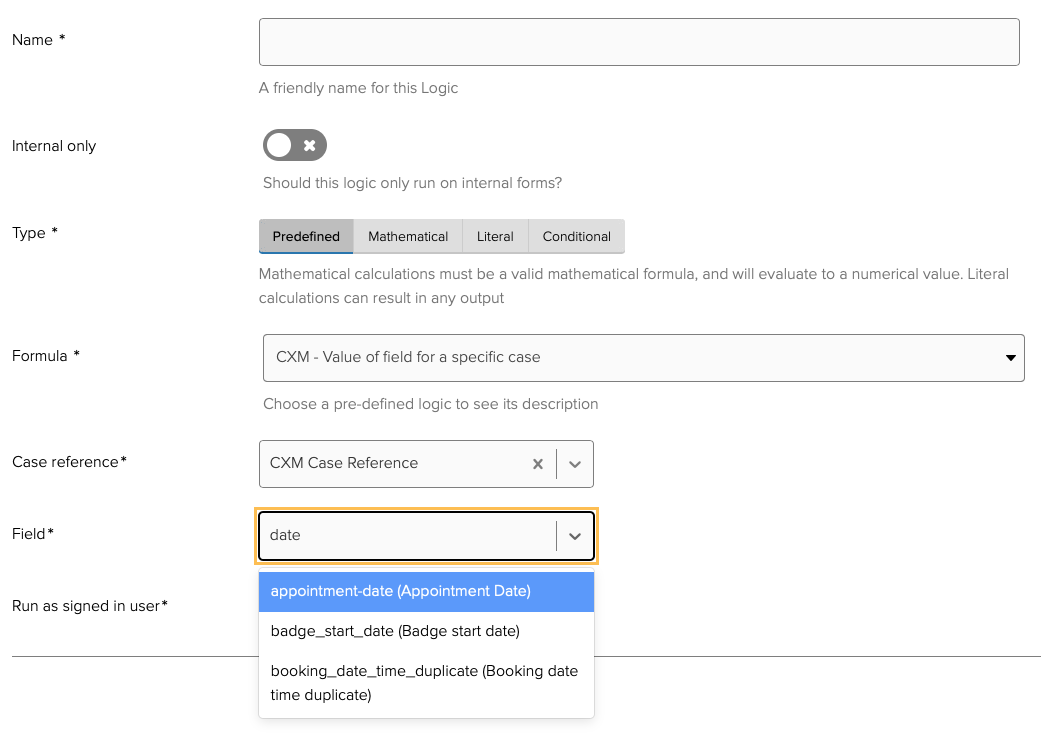Image resolution: width=1057 pixels, height=737 pixels.
Task: Expand the Case reference chevron
Action: pos(575,464)
